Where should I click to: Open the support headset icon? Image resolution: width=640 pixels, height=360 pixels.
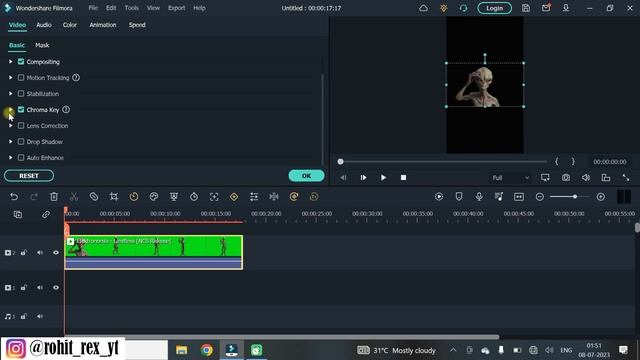(463, 8)
